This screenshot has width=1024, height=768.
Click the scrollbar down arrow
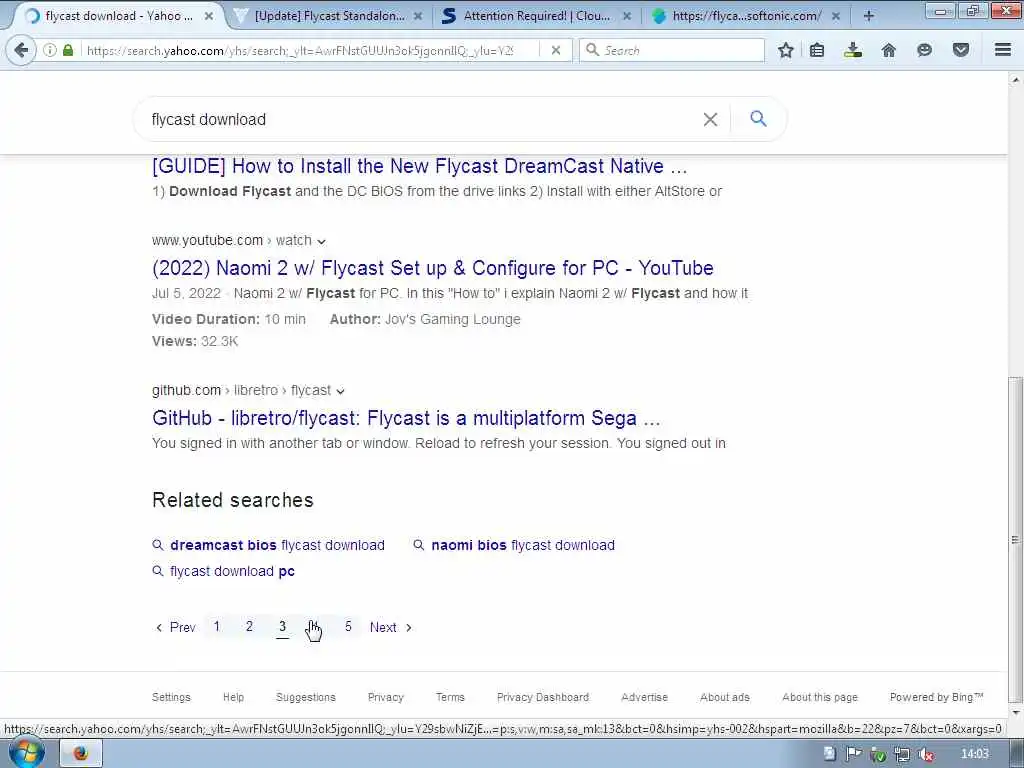pyautogui.click(x=1015, y=712)
